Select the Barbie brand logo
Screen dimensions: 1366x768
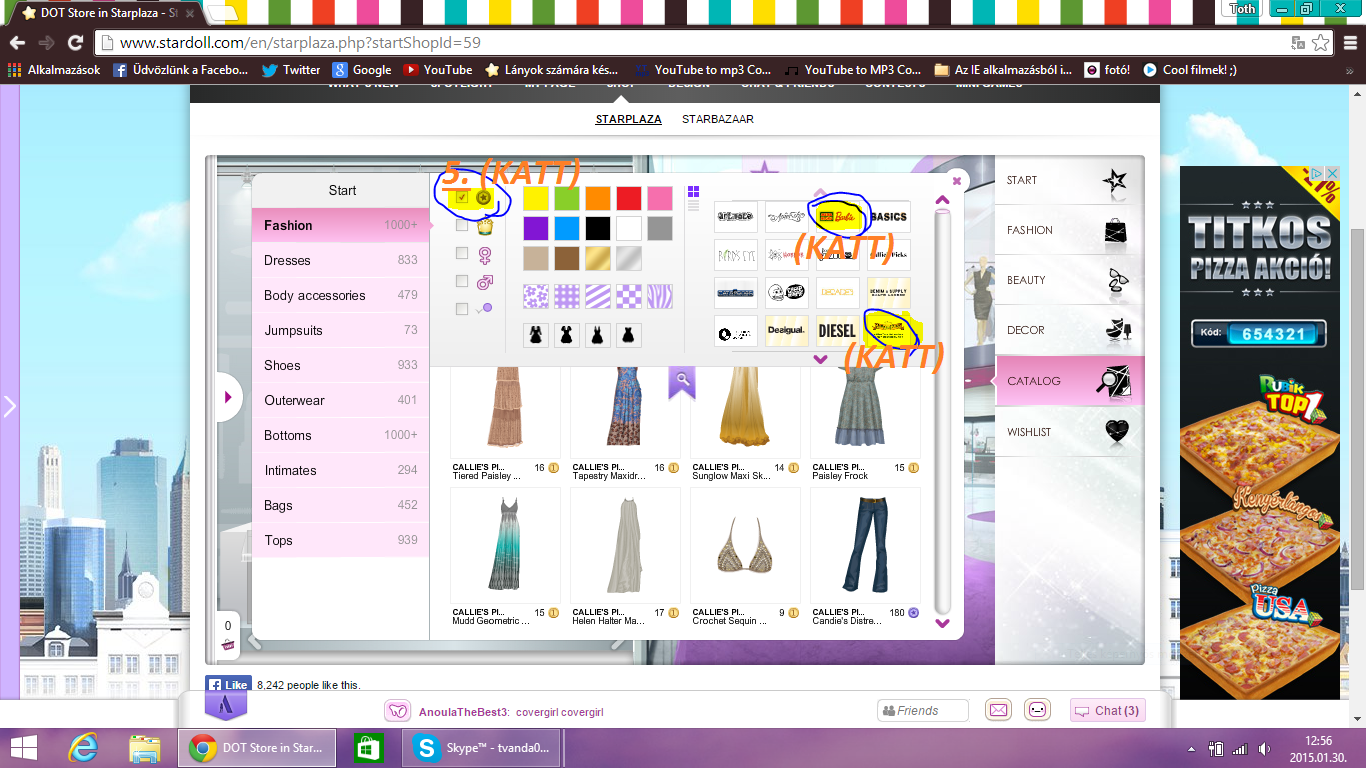[x=837, y=216]
